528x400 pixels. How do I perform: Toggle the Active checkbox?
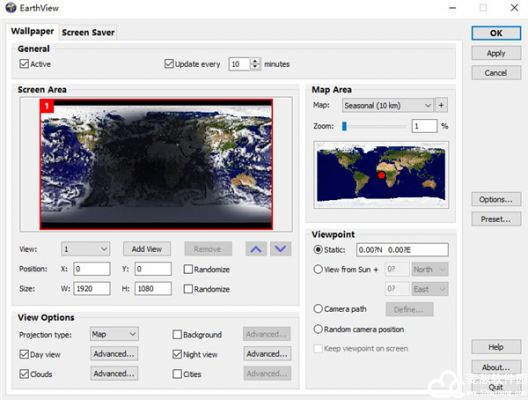pos(24,64)
